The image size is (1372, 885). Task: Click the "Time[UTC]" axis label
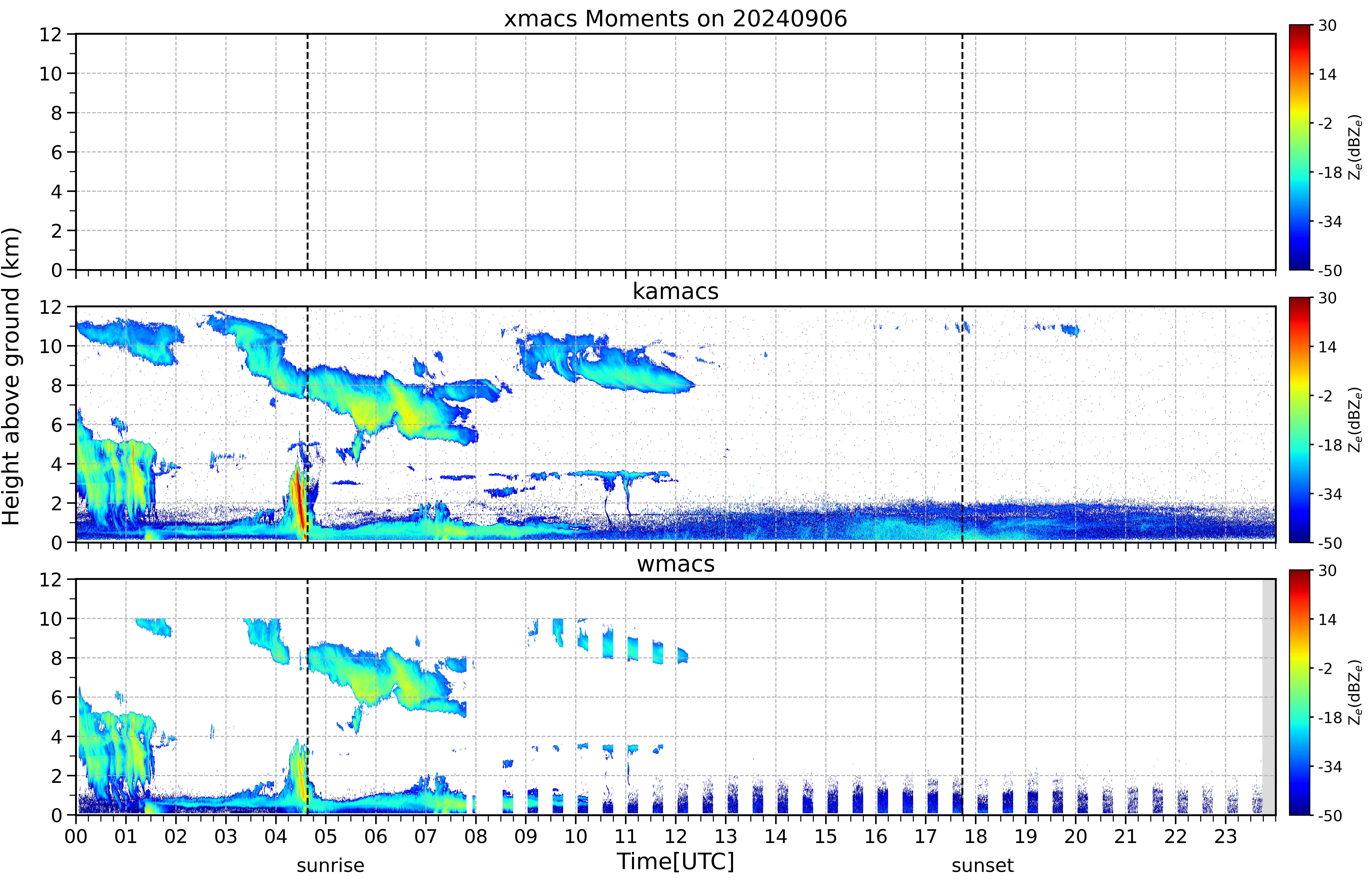(x=675, y=861)
